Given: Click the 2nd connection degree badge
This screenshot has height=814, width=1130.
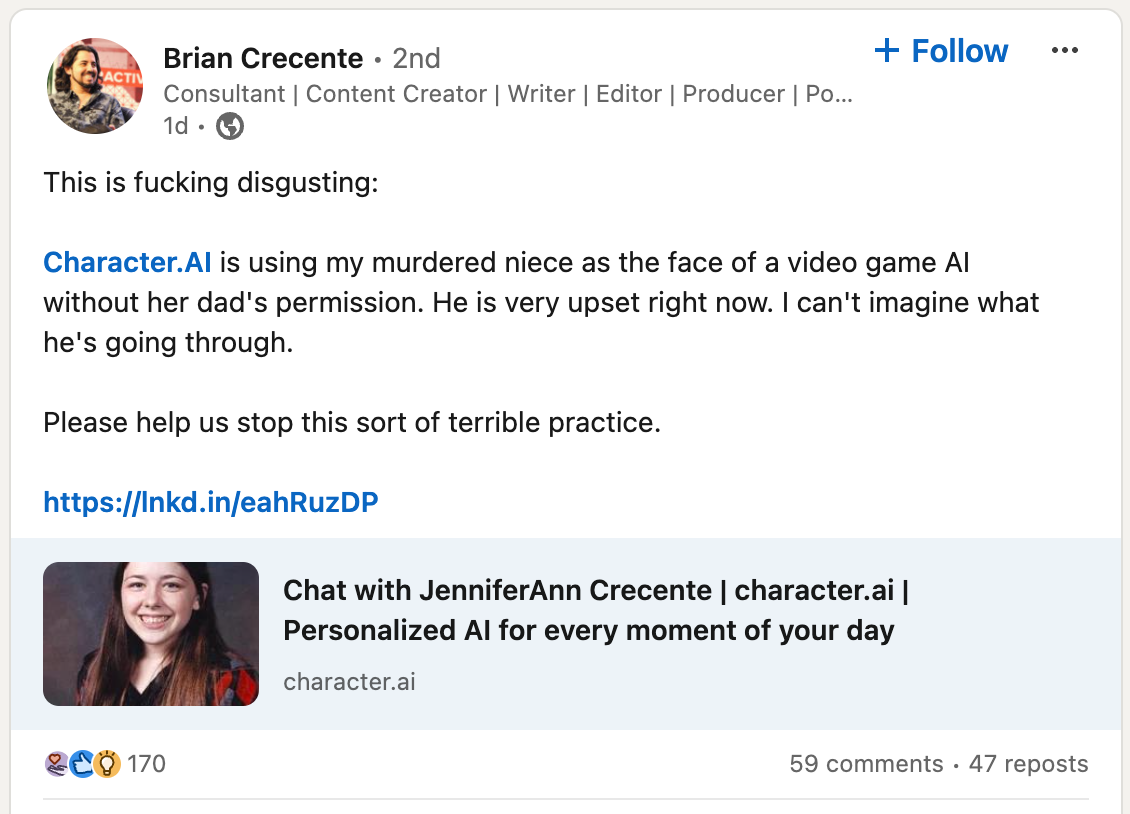Looking at the screenshot, I should click(x=416, y=58).
